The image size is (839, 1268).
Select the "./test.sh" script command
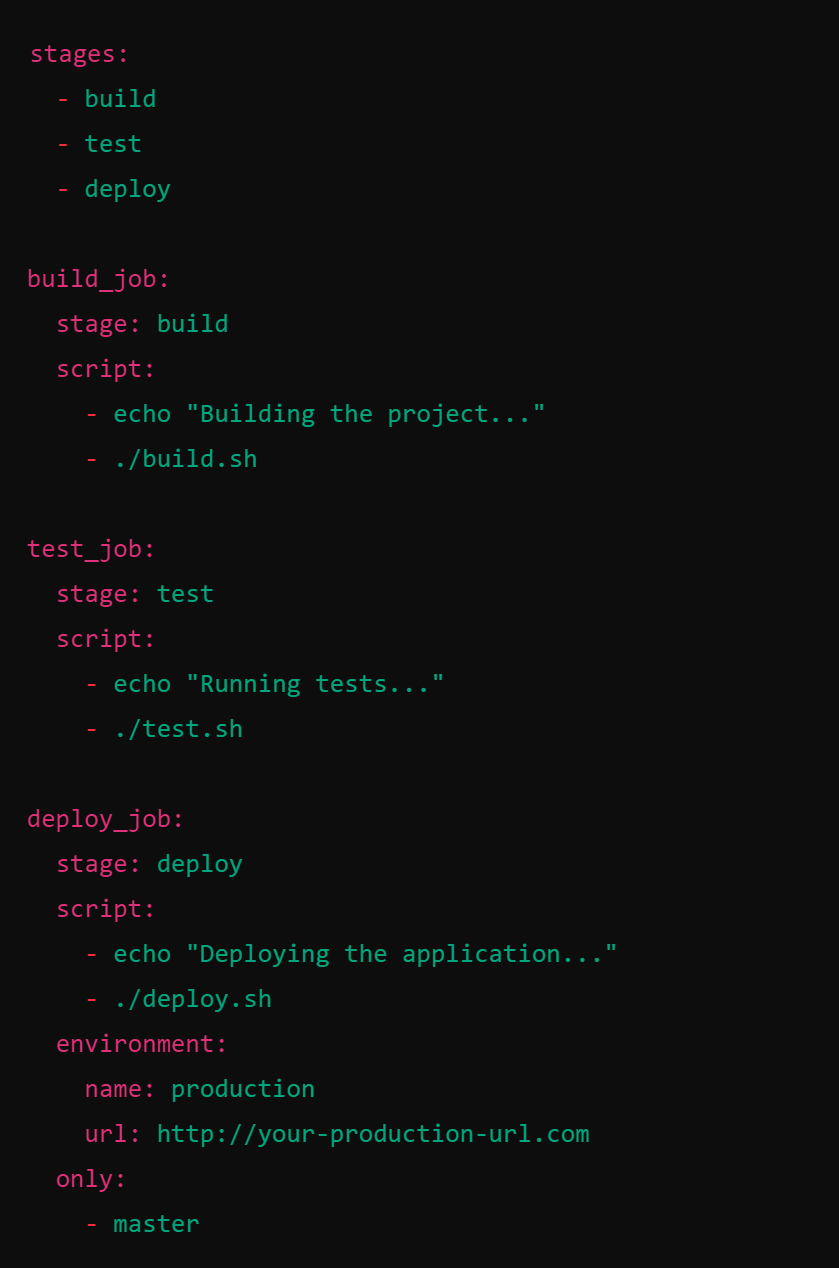pos(178,729)
